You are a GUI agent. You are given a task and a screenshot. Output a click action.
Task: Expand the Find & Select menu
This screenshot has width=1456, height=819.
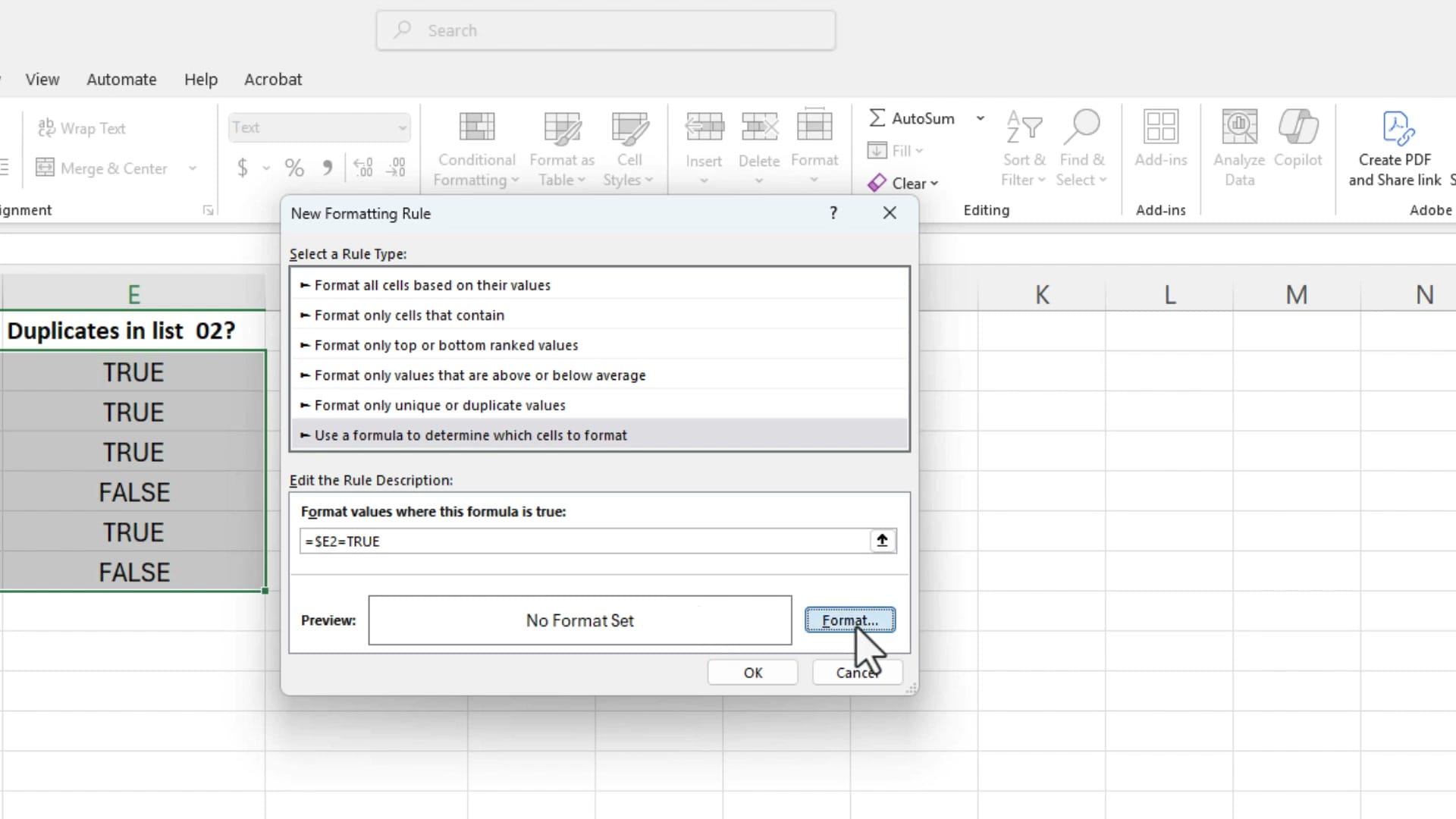[x=1081, y=148]
